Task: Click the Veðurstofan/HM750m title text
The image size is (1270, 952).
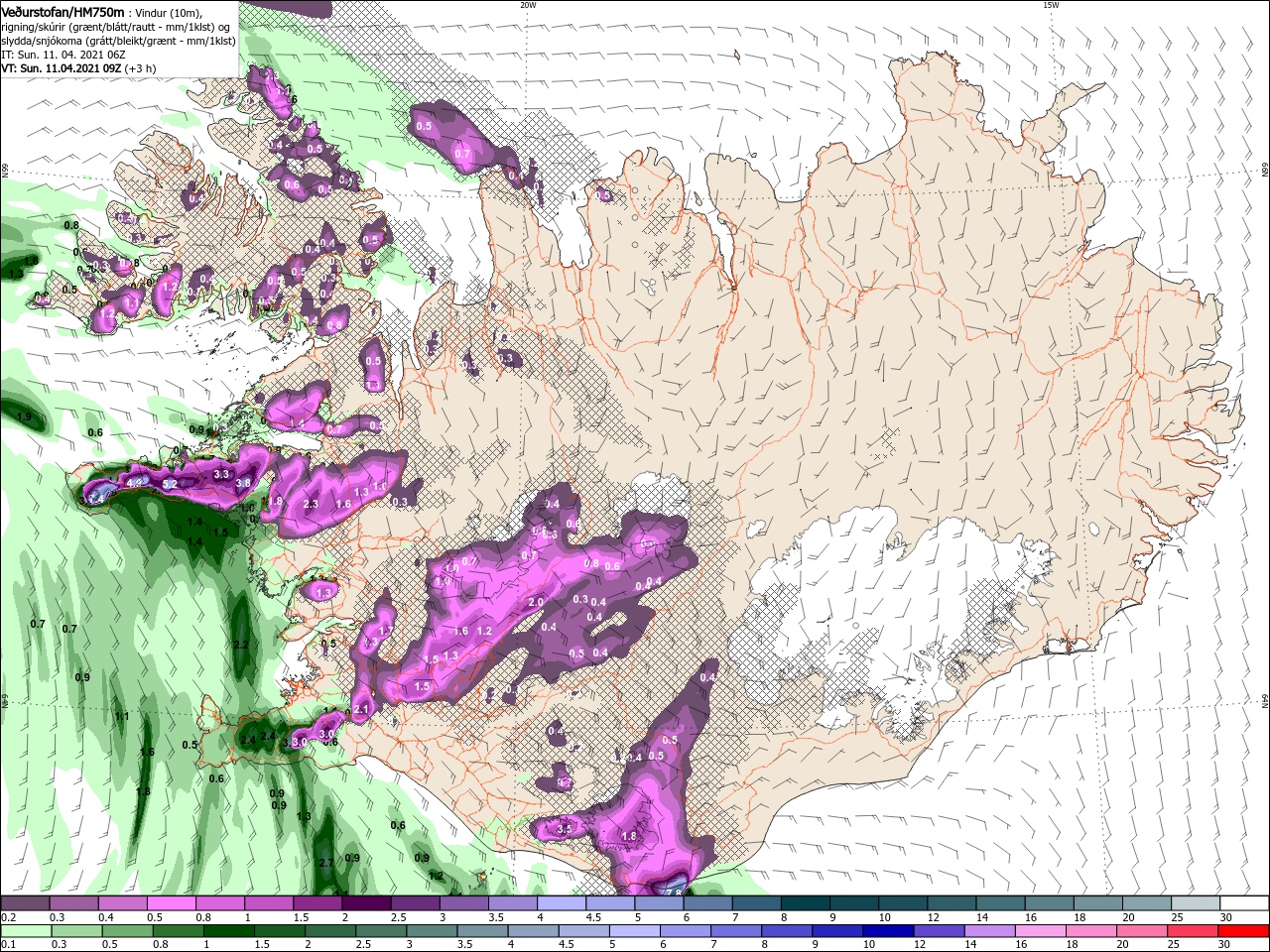Action: [63, 12]
